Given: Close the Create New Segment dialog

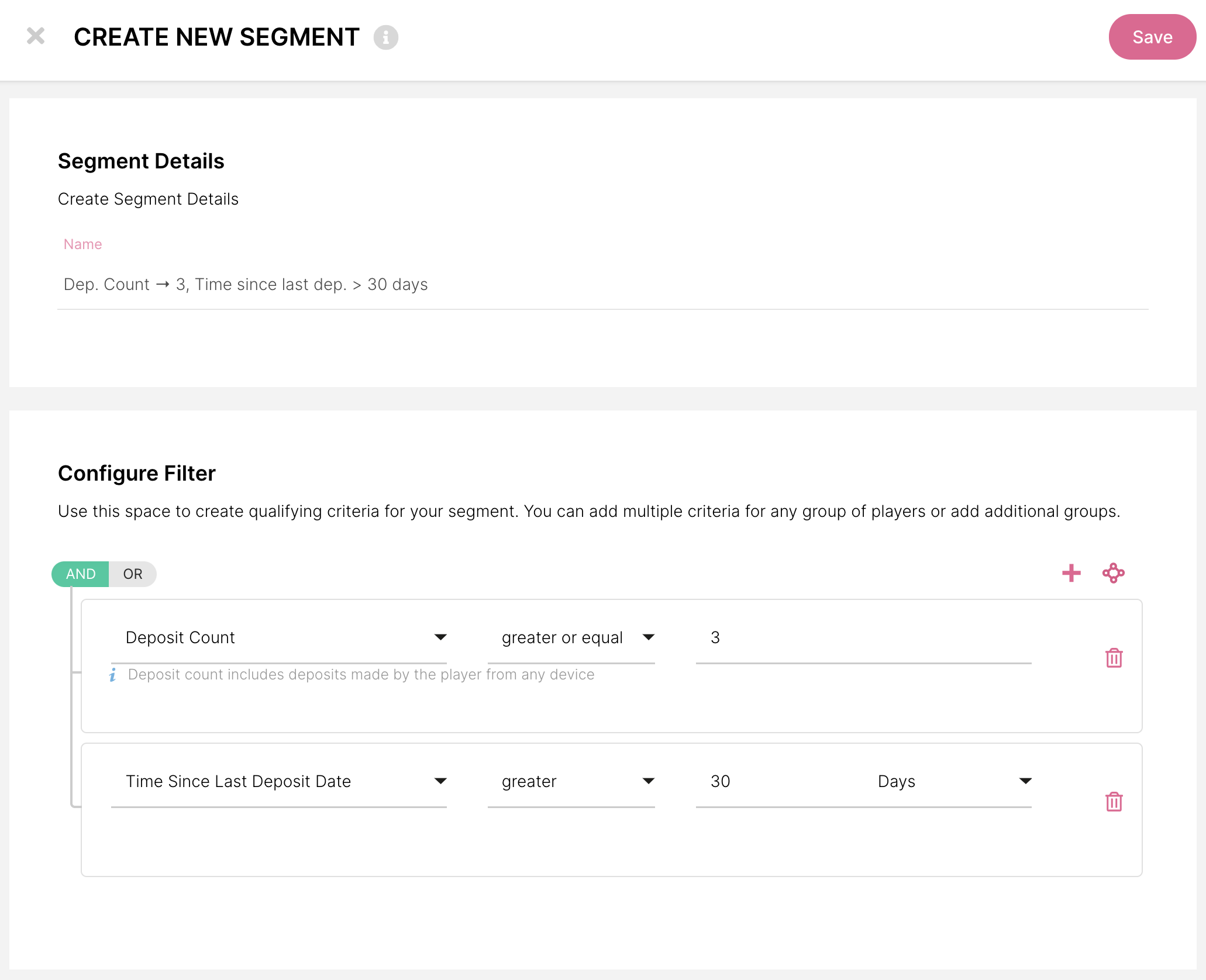Looking at the screenshot, I should click(36, 36).
